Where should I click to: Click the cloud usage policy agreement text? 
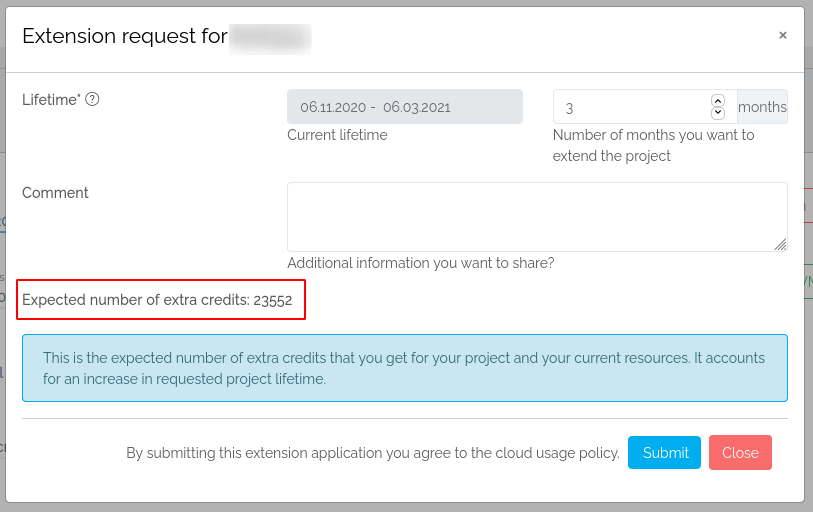tap(372, 453)
